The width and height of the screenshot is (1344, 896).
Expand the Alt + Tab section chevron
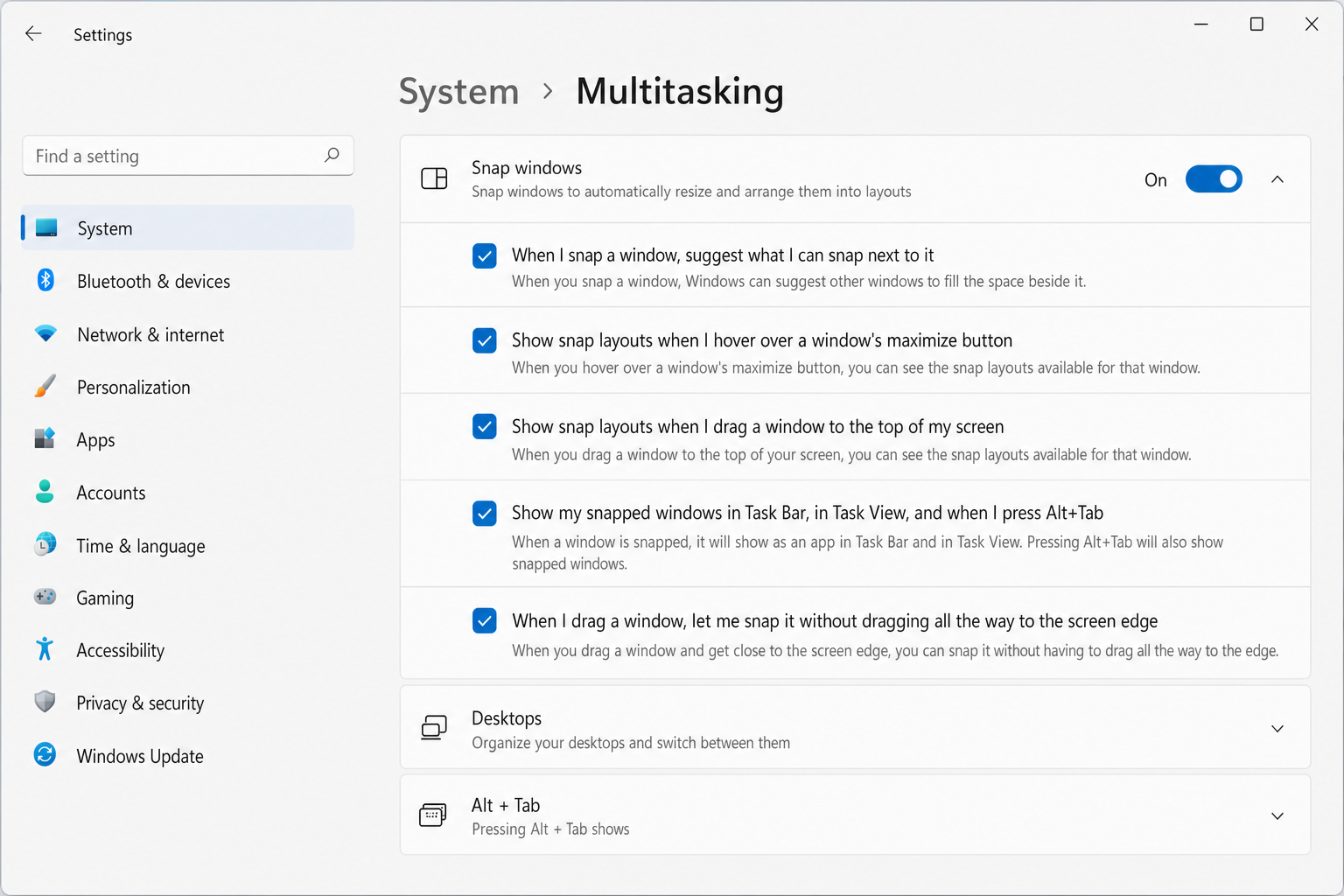pos(1277,816)
